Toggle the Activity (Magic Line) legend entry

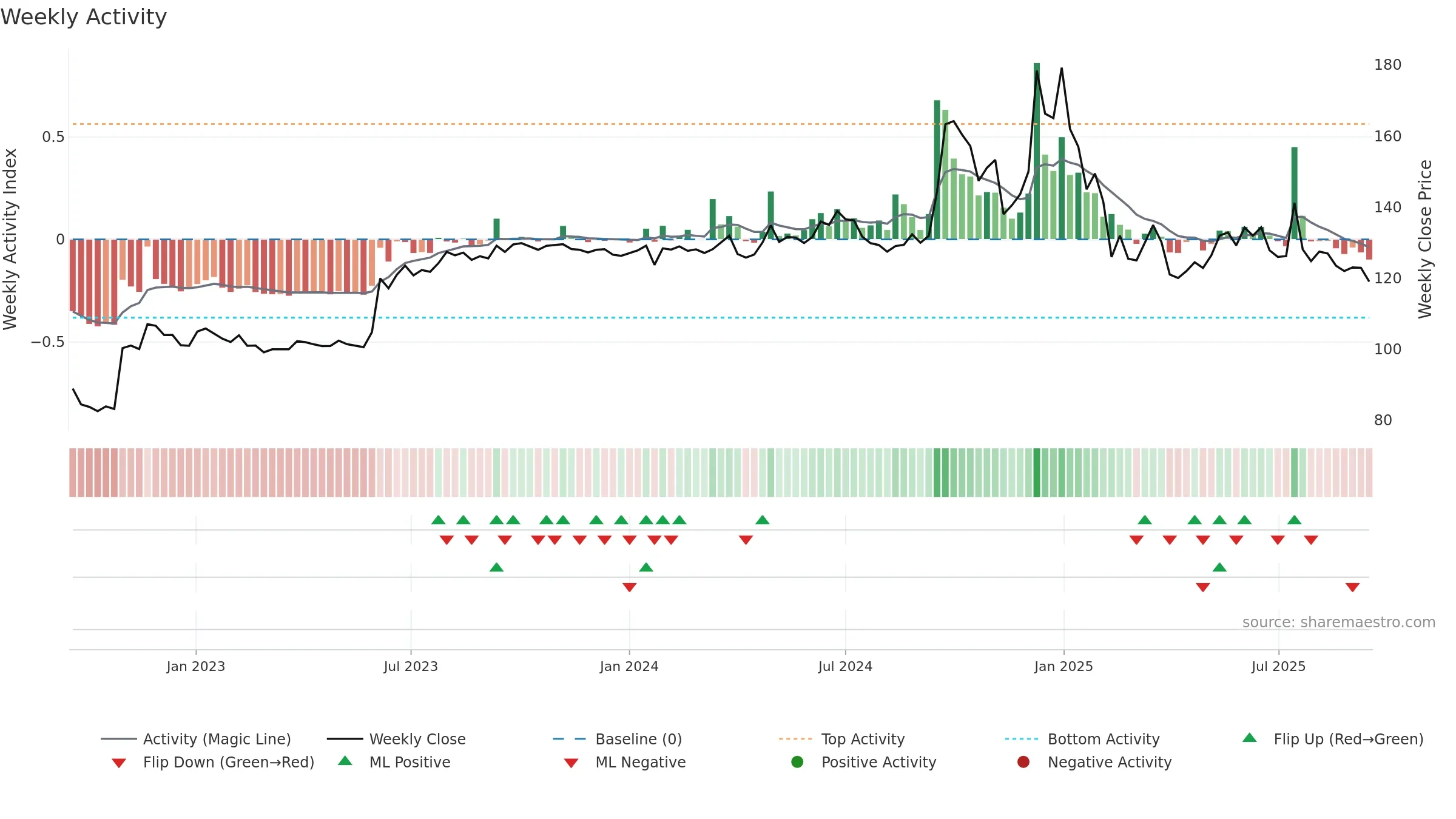(196, 739)
